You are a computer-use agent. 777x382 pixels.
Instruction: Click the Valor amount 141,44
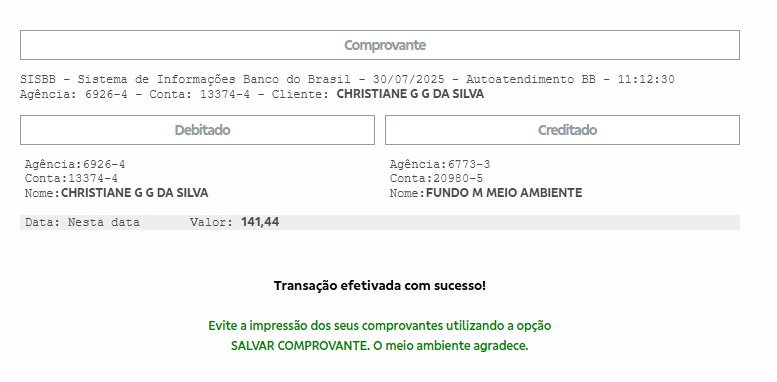[260, 222]
